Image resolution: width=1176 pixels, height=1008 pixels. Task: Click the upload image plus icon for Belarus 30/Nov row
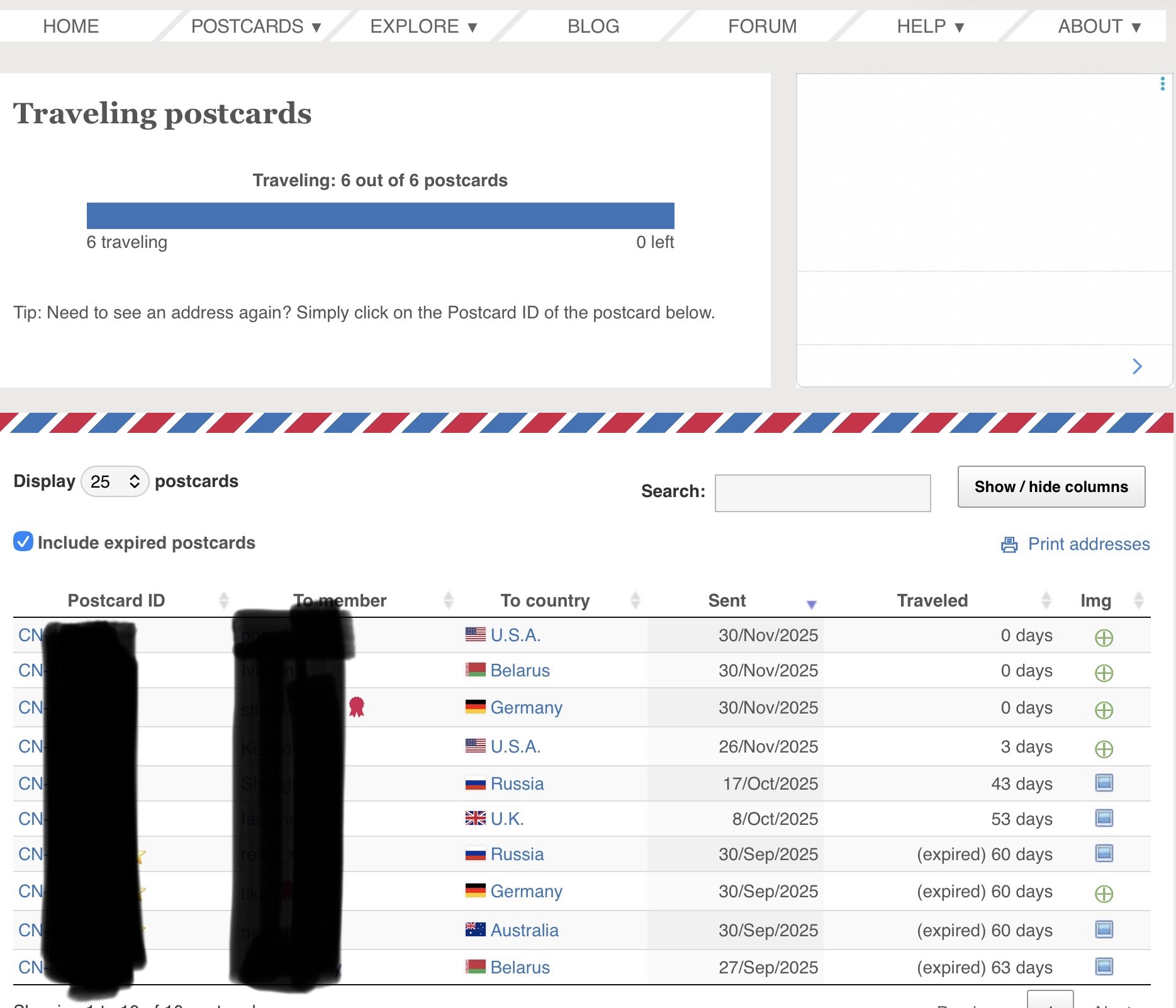(1104, 673)
